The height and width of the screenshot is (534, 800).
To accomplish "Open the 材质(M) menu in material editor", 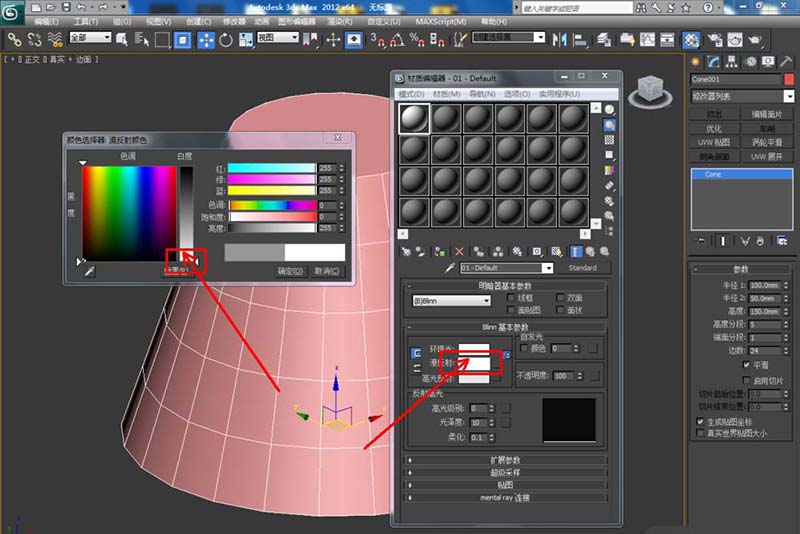I will click(x=445, y=94).
